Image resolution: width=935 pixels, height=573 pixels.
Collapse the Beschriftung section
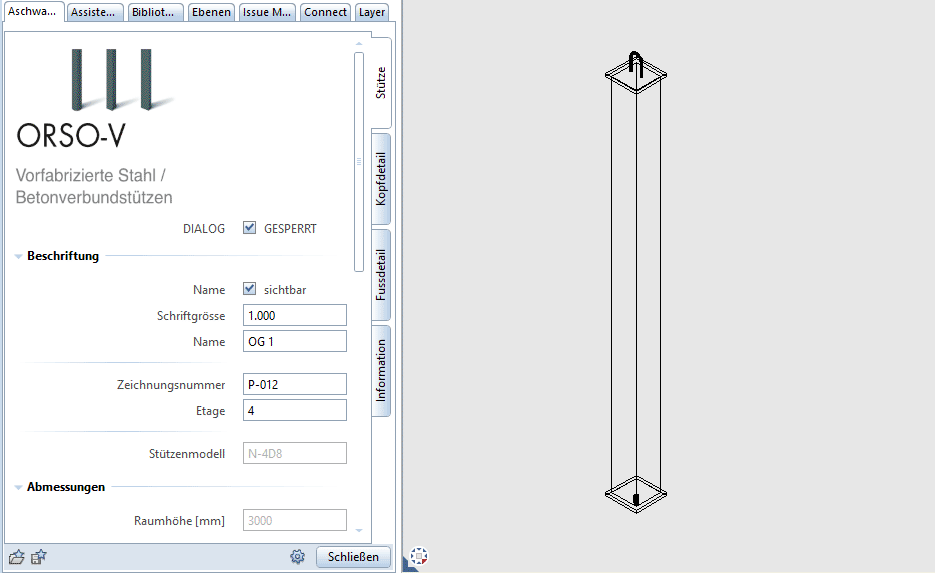click(x=18, y=256)
